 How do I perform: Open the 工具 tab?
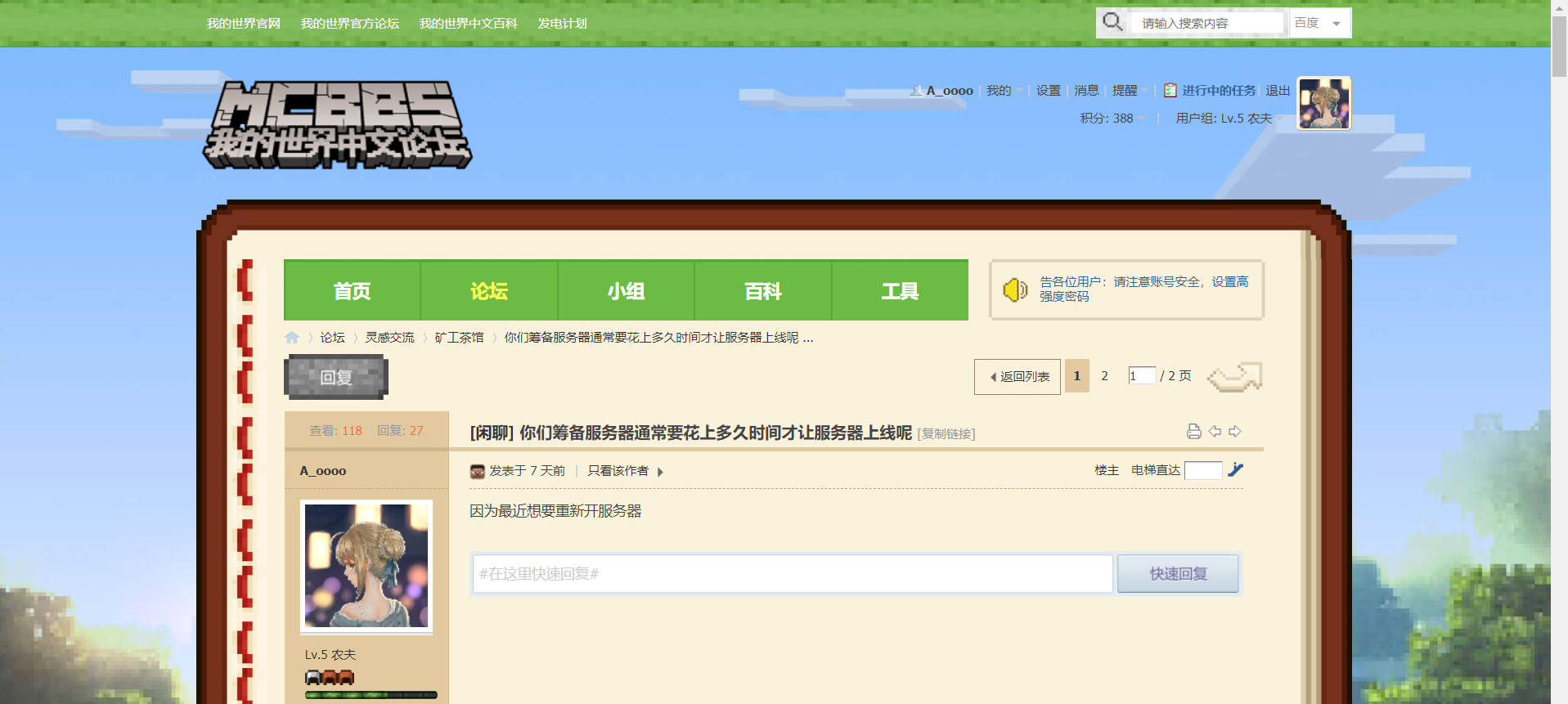(901, 290)
